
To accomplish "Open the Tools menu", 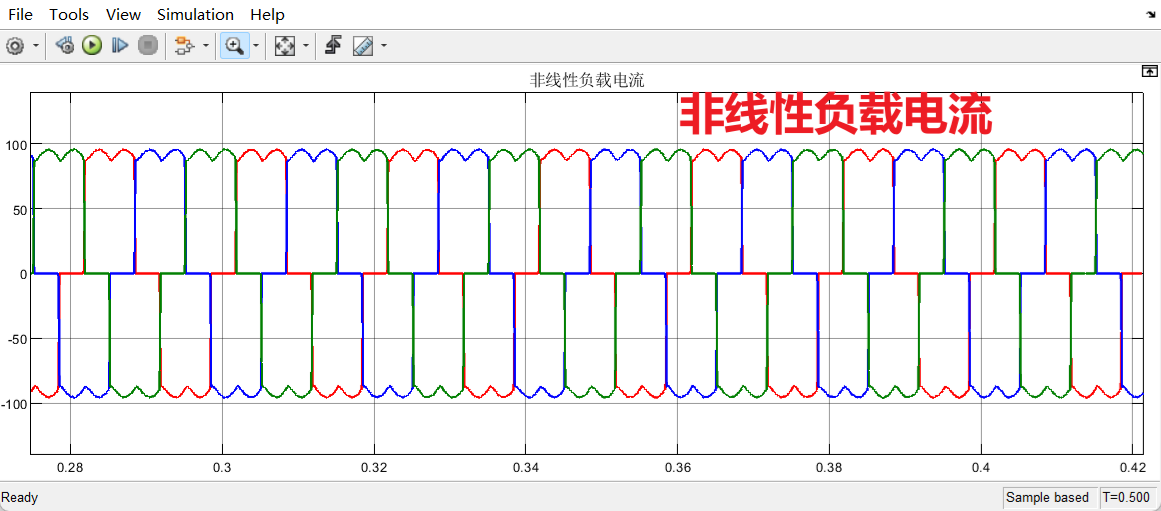I will [69, 15].
